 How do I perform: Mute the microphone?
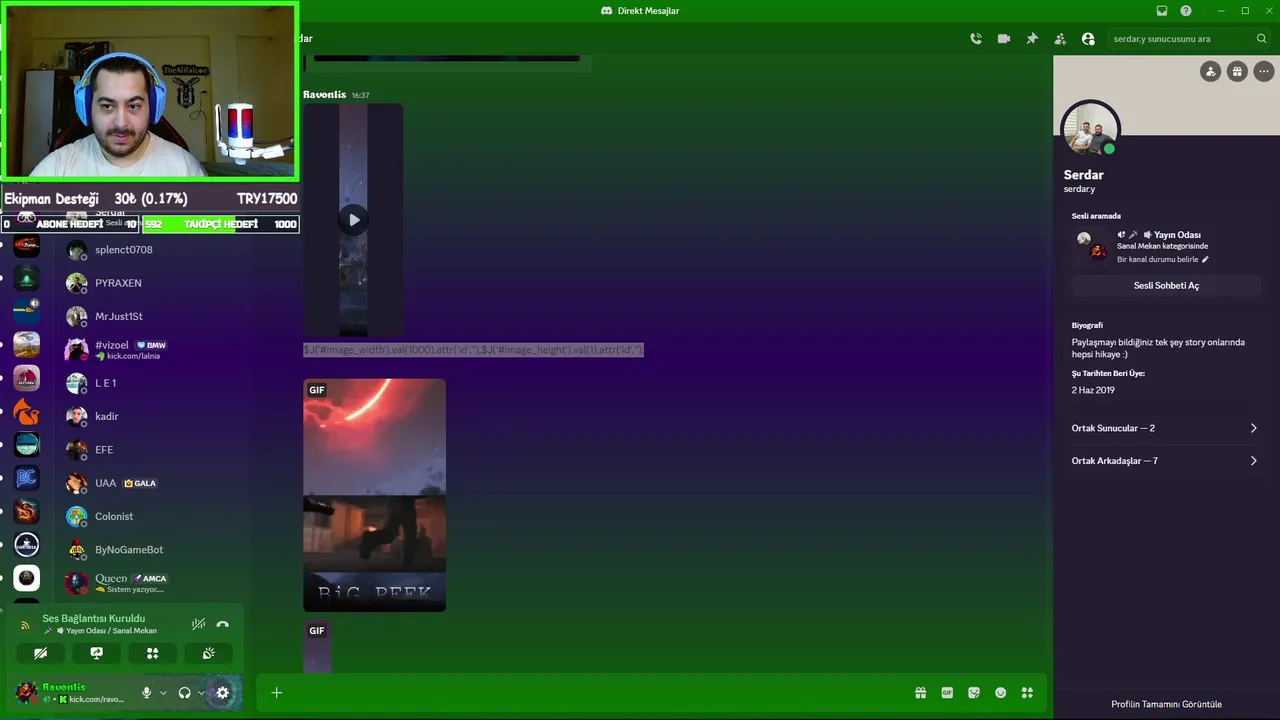pyautogui.click(x=147, y=693)
